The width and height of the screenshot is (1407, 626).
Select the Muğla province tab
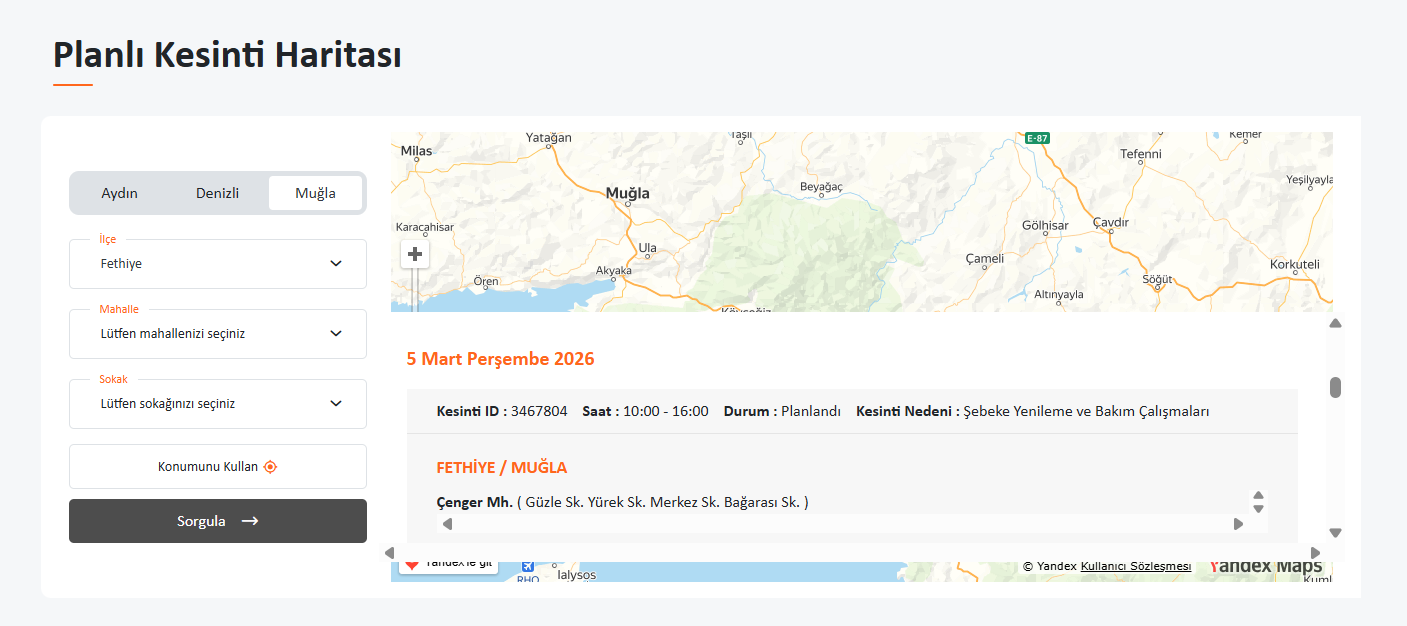[315, 193]
